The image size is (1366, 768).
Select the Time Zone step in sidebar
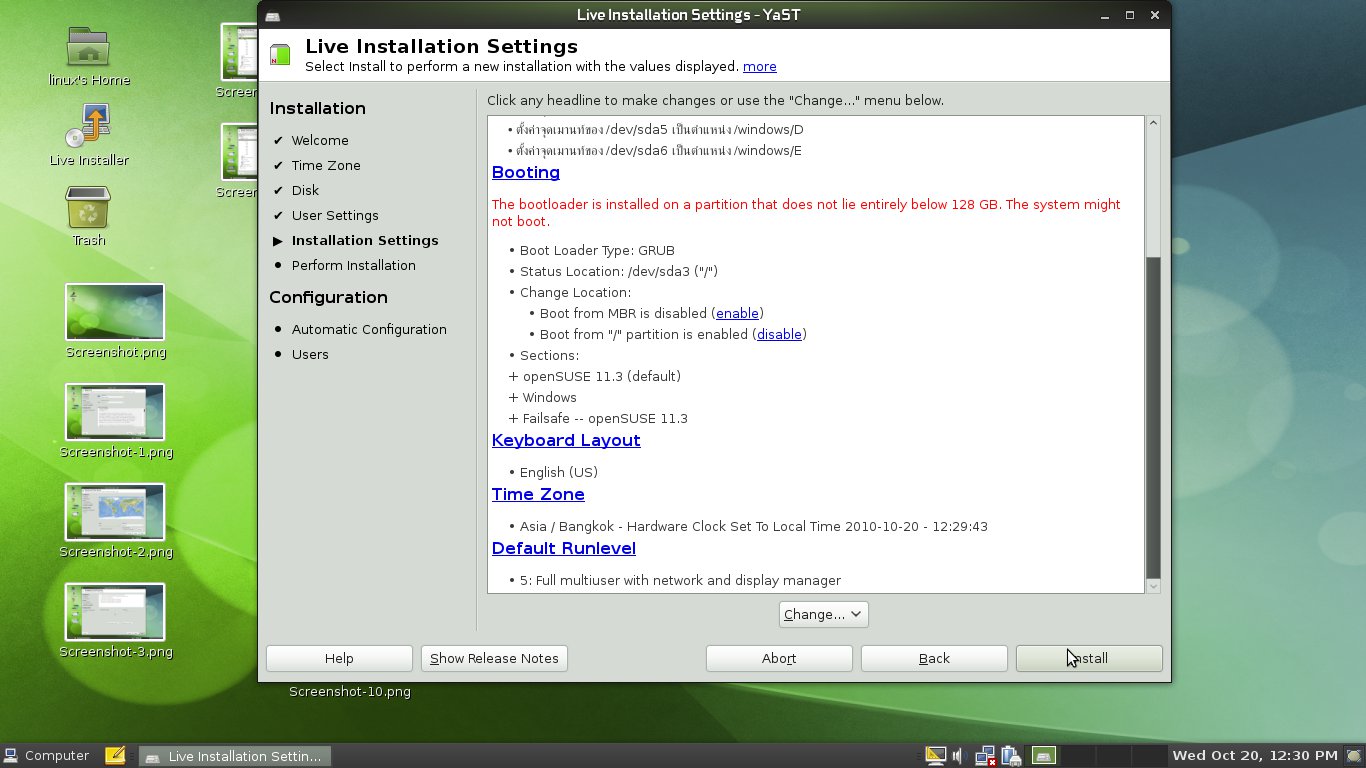[326, 165]
